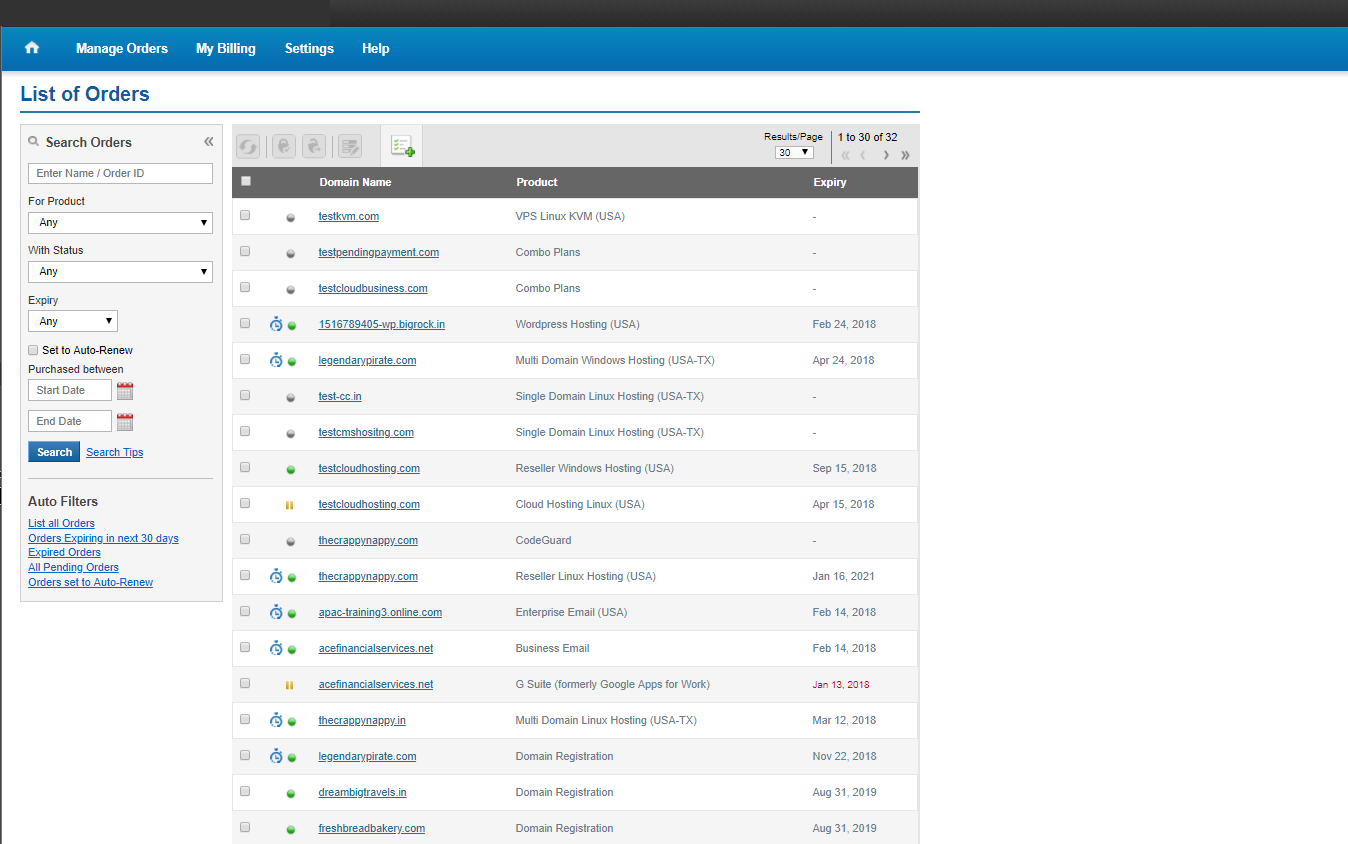The width and height of the screenshot is (1348, 844).
Task: Click stopwatch icon on Business Email row
Action: click(276, 648)
